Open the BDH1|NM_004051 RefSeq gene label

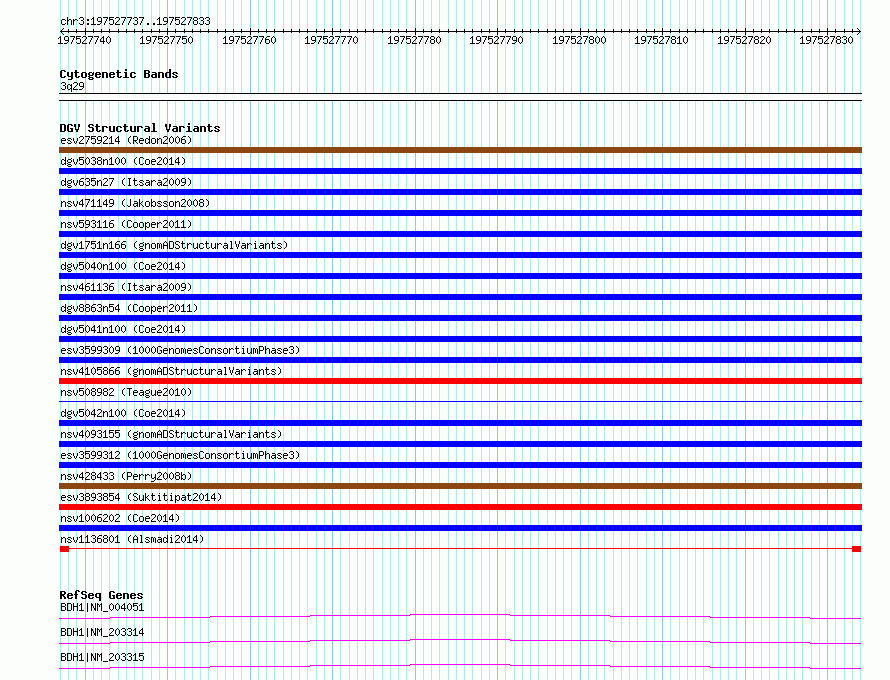click(102, 607)
